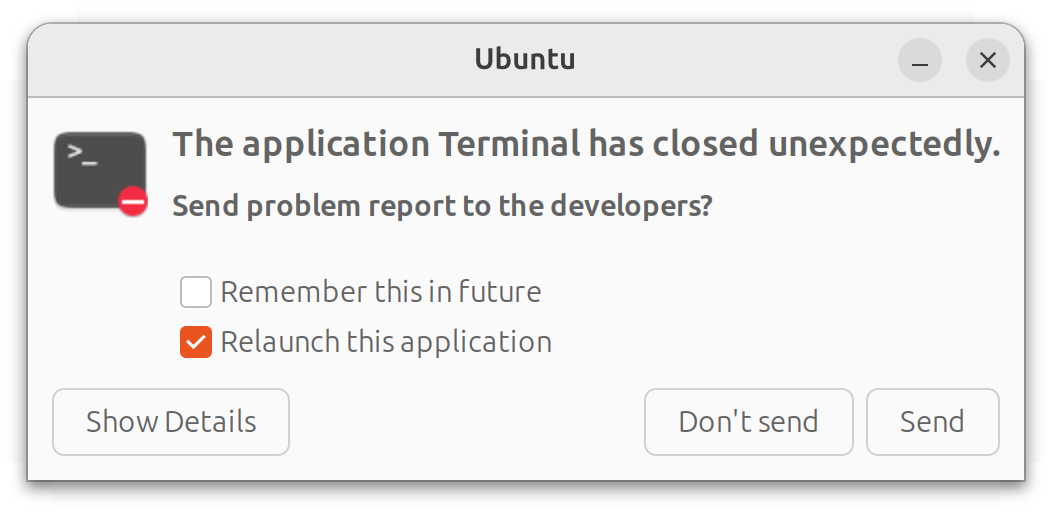Click the prompt symbol inside the Terminal icon
Image resolution: width=1052 pixels, height=514 pixels.
[x=82, y=154]
